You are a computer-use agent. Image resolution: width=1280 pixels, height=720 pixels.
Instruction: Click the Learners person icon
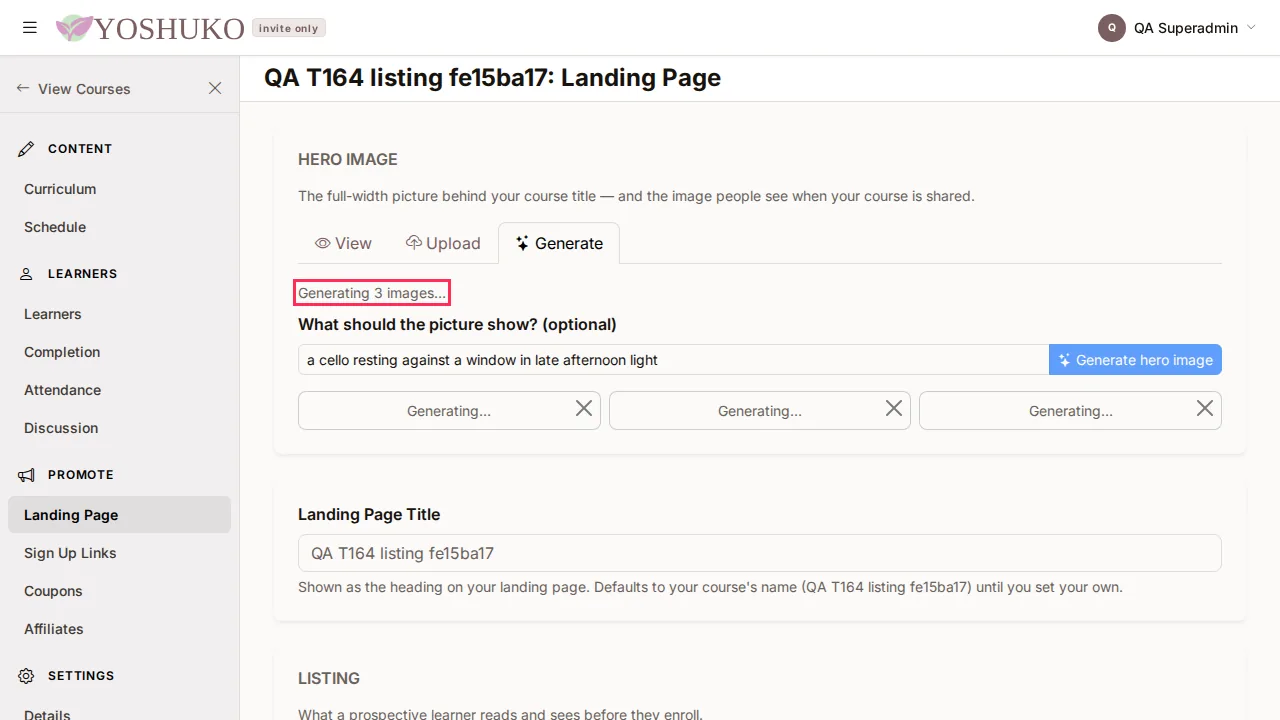[x=26, y=274]
